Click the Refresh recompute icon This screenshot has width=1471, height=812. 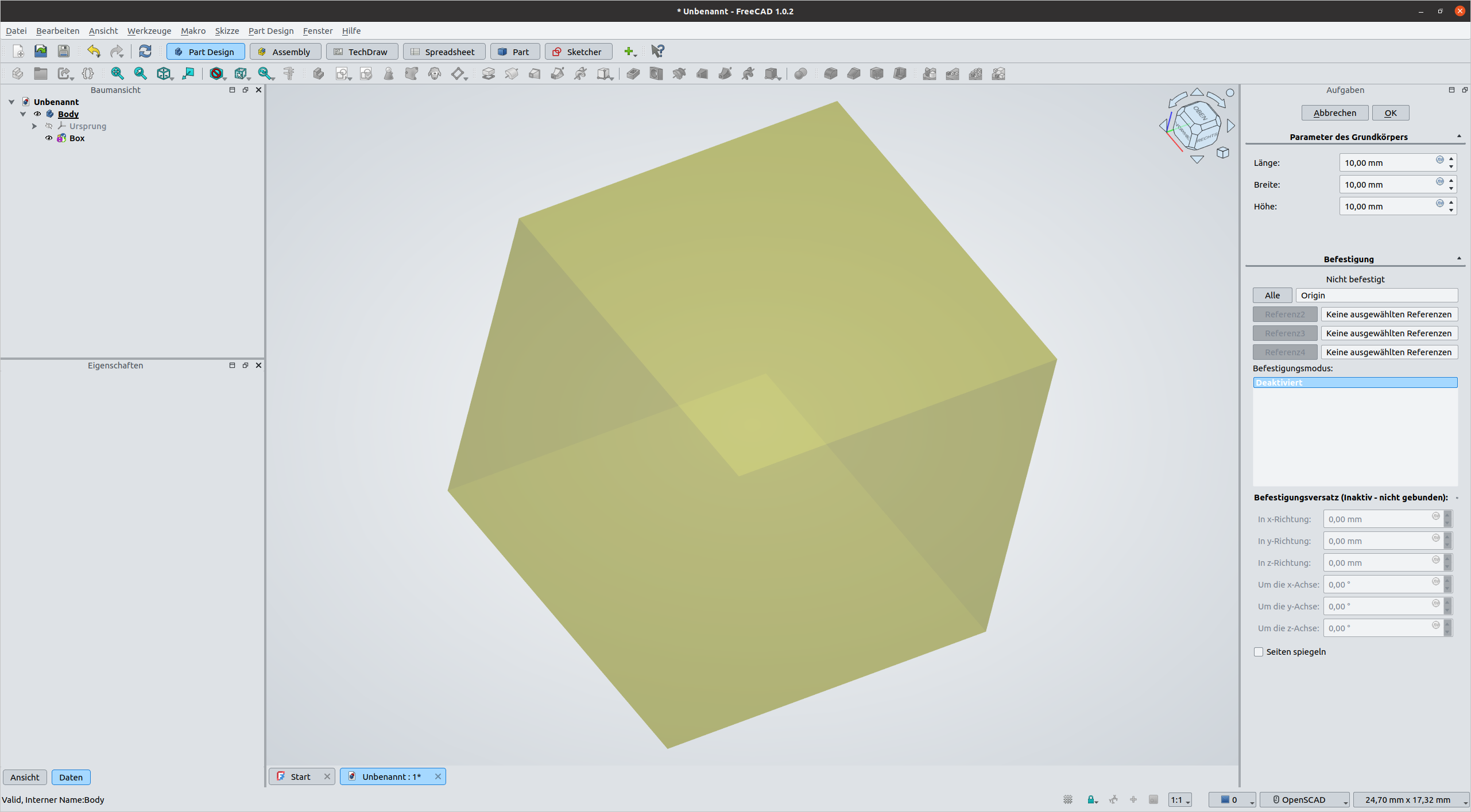(x=145, y=51)
